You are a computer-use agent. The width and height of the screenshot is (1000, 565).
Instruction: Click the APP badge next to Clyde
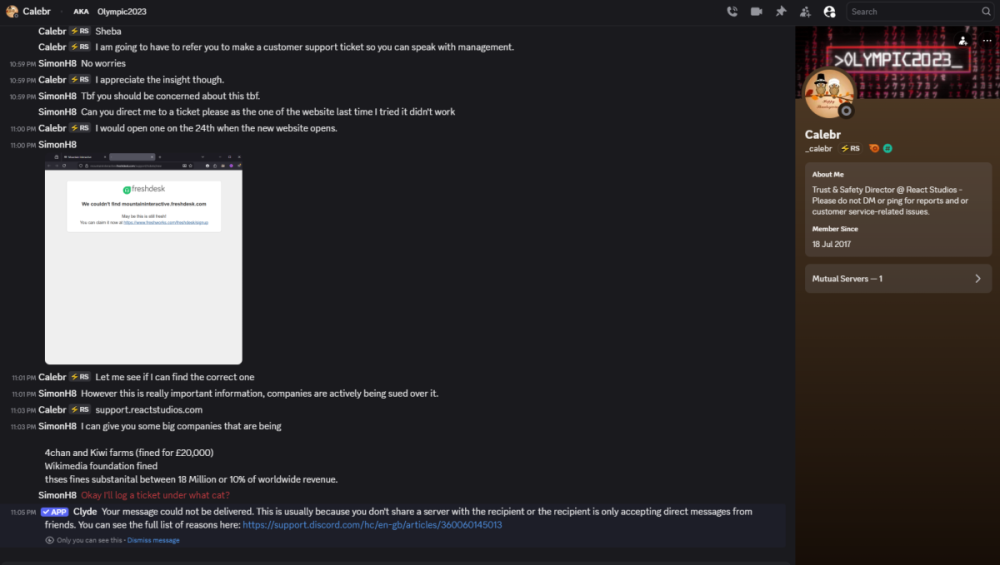55,512
